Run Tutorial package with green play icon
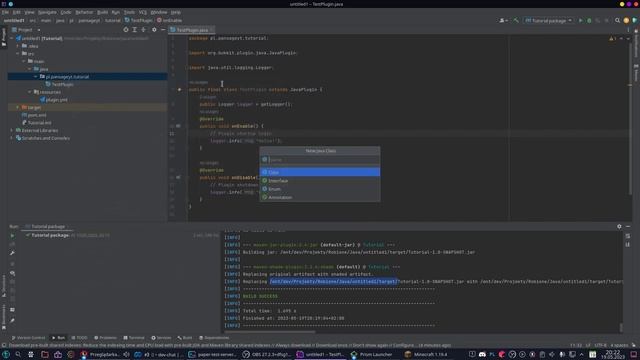 [x=580, y=20]
